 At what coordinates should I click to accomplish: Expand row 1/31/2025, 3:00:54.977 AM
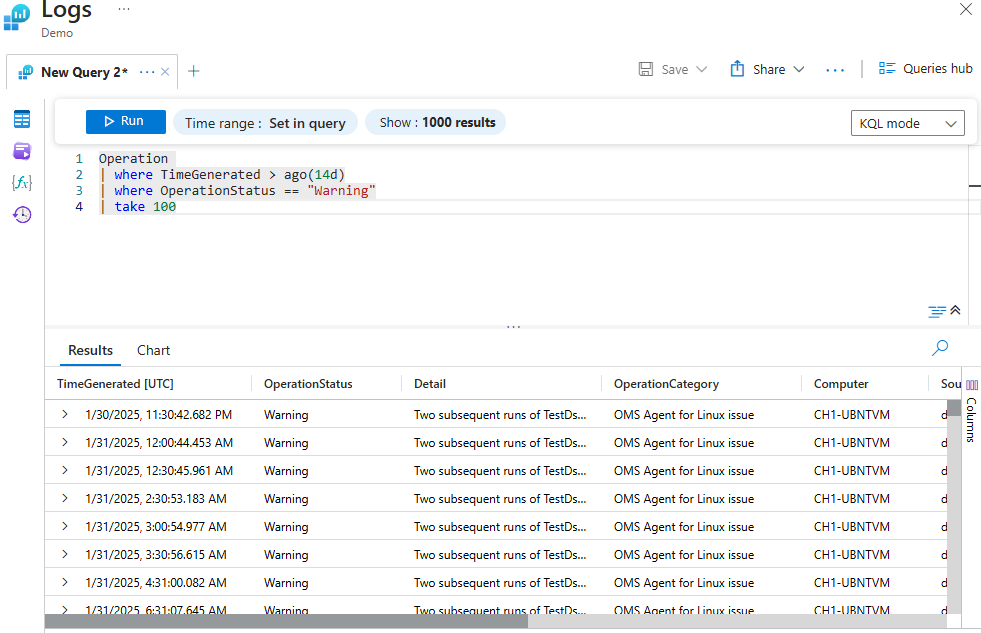(x=64, y=526)
